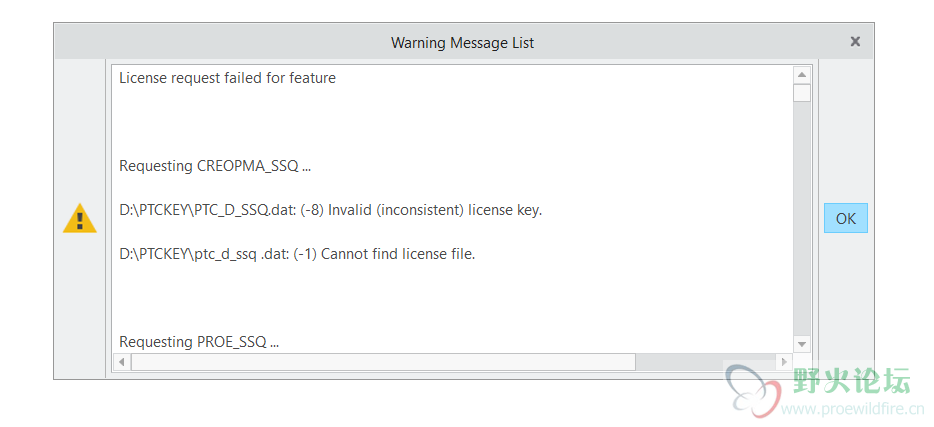The image size is (934, 427).
Task: Click horizontal scrollbar track right of the thumb
Action: coord(705,361)
